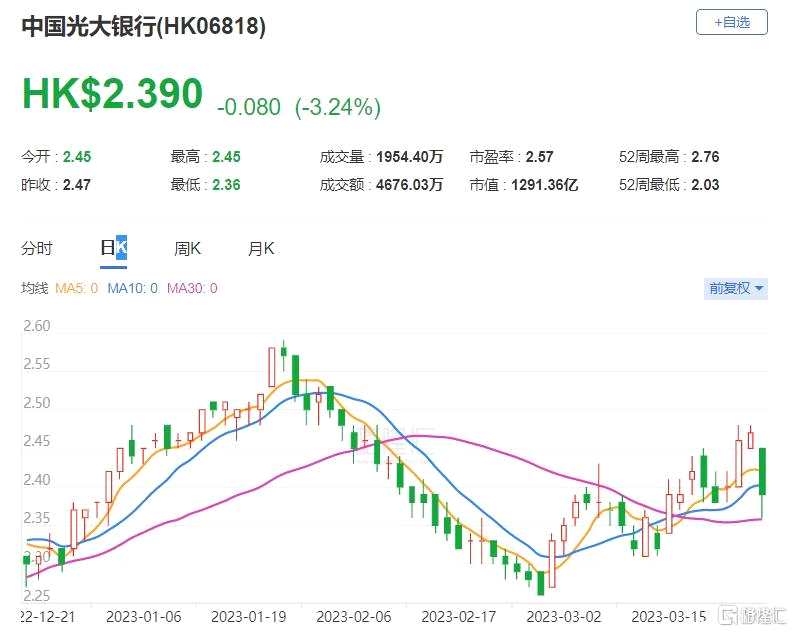The height and width of the screenshot is (632, 793).
Task: Click the price change -0.080 value
Action: pyautogui.click(x=249, y=107)
